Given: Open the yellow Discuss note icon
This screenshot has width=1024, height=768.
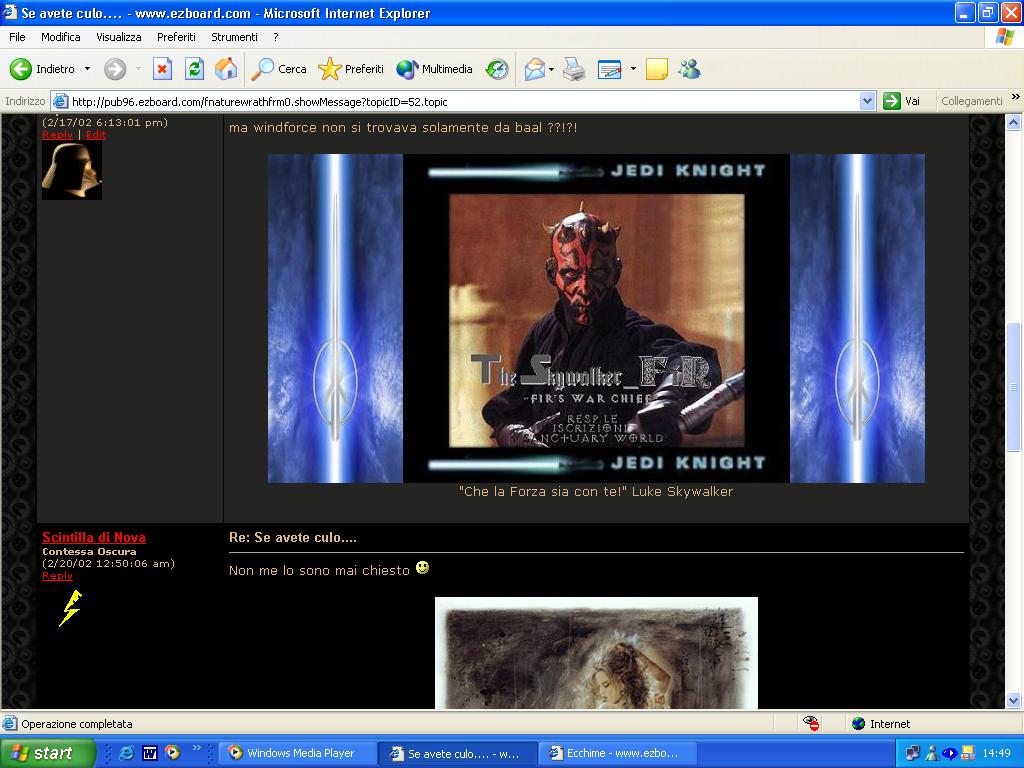Looking at the screenshot, I should (656, 69).
